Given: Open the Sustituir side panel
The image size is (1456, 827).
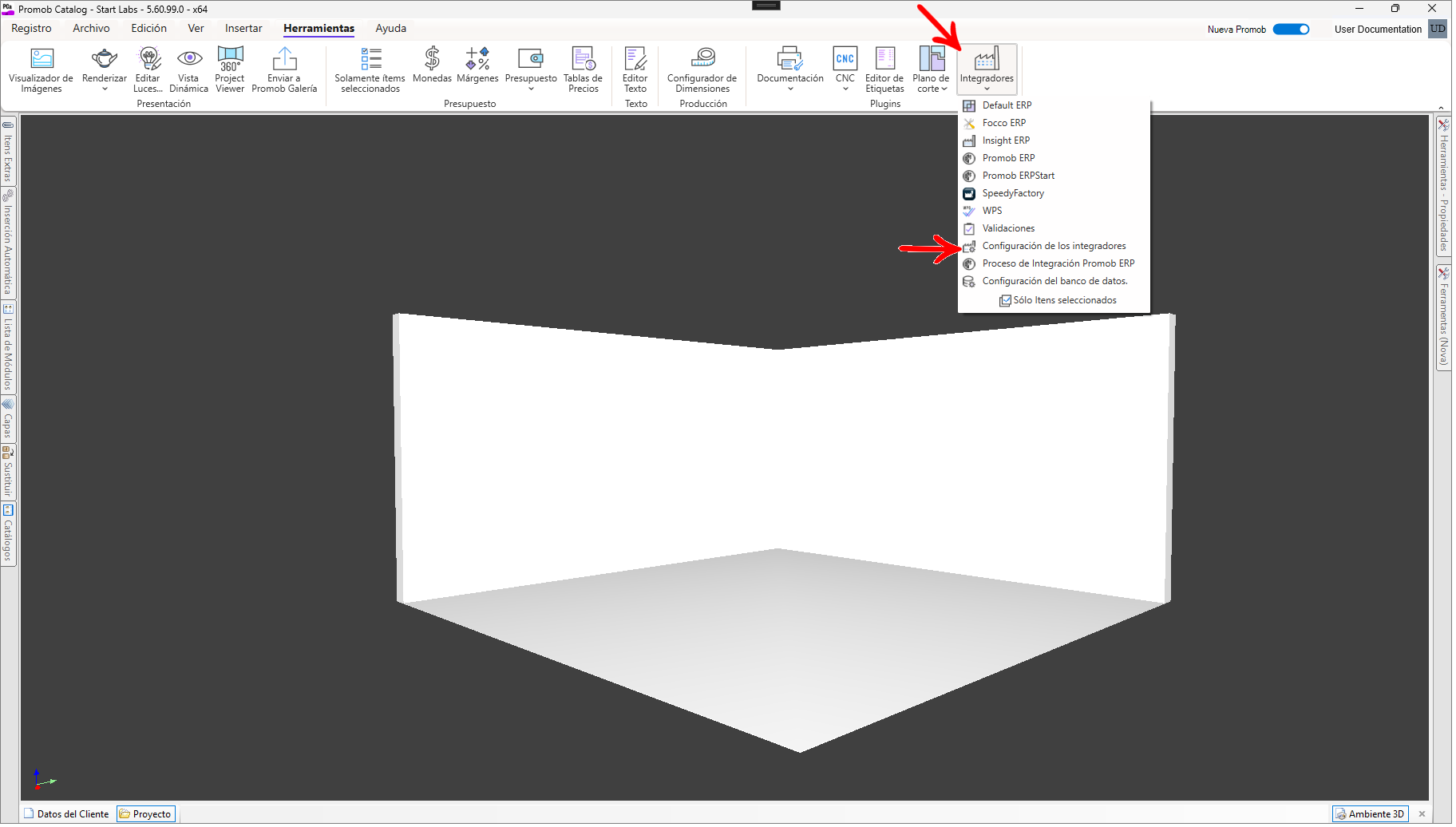Looking at the screenshot, I should pyautogui.click(x=8, y=473).
